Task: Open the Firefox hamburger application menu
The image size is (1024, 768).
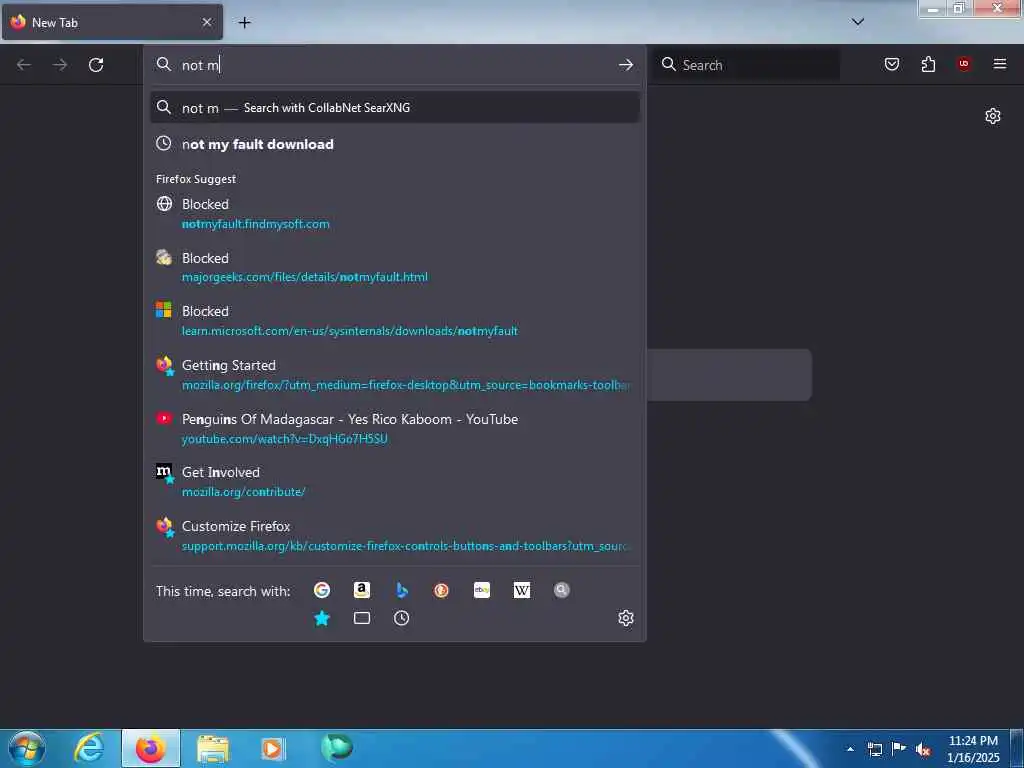Action: tap(1000, 64)
